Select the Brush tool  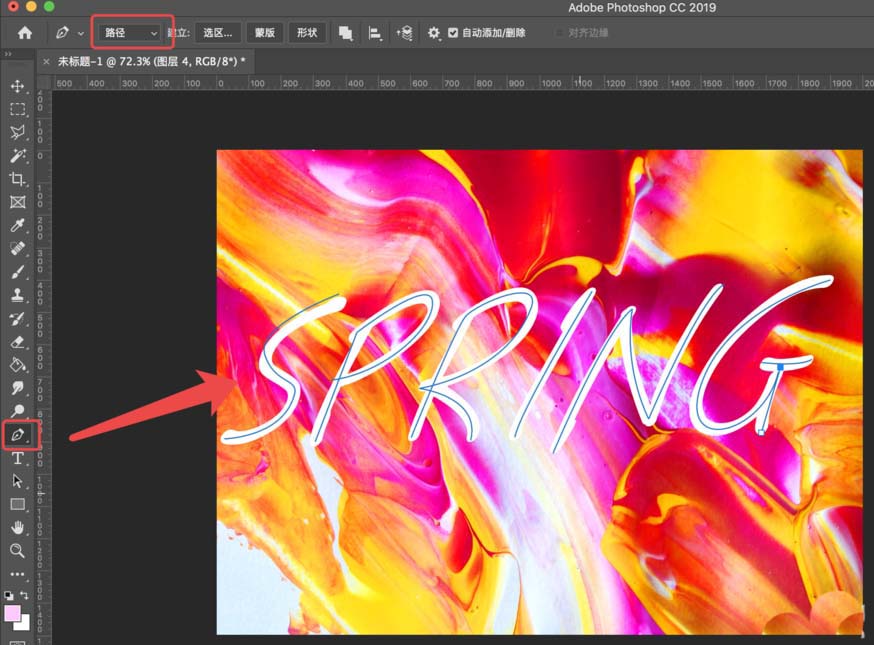click(17, 271)
